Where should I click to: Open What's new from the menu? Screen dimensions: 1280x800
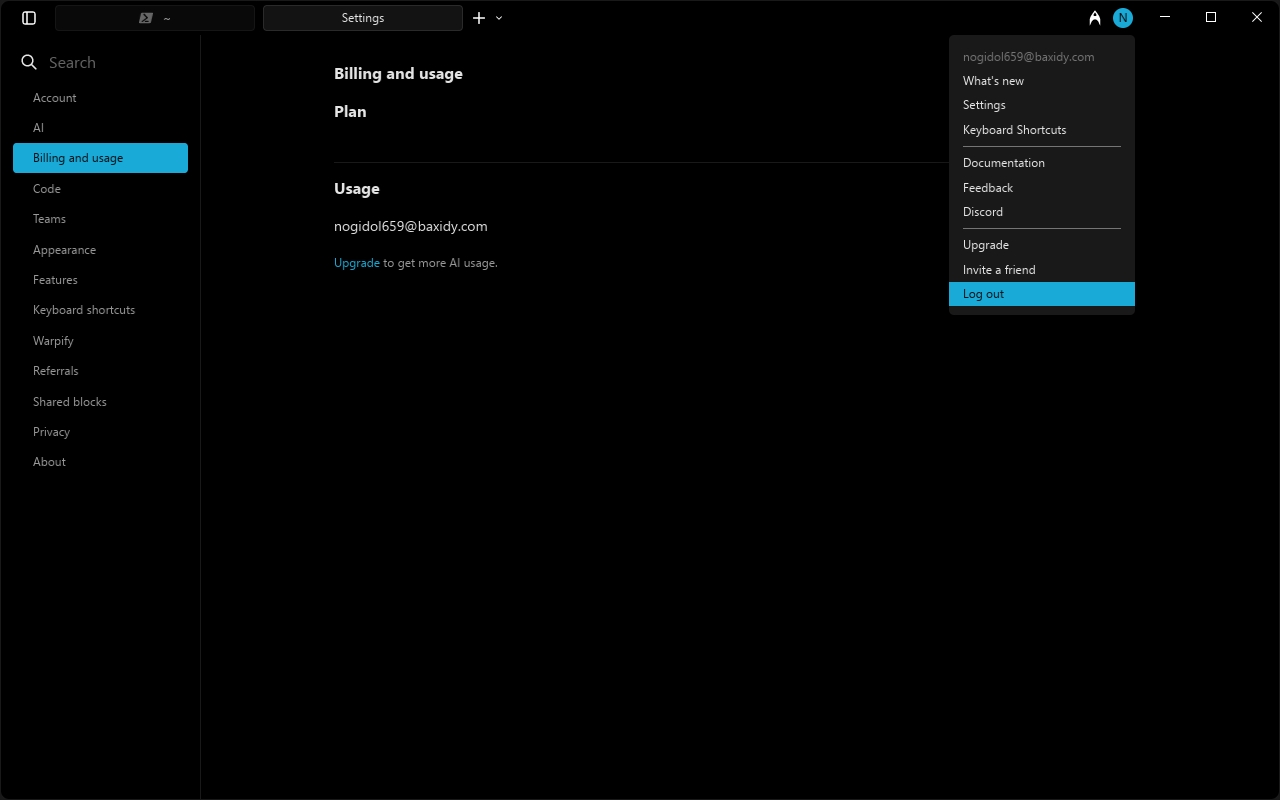pyautogui.click(x=993, y=81)
